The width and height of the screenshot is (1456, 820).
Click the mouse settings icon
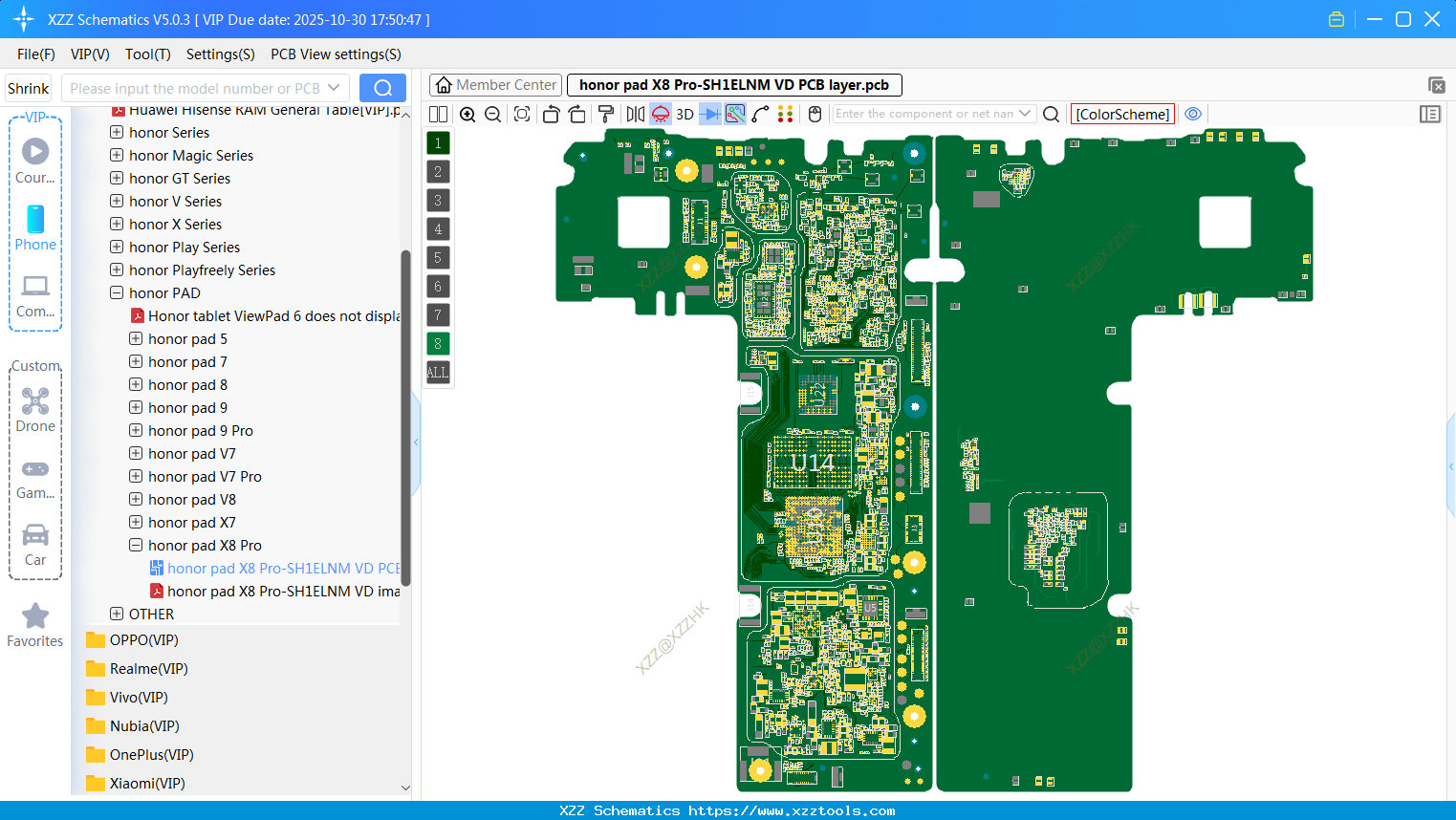(x=815, y=114)
